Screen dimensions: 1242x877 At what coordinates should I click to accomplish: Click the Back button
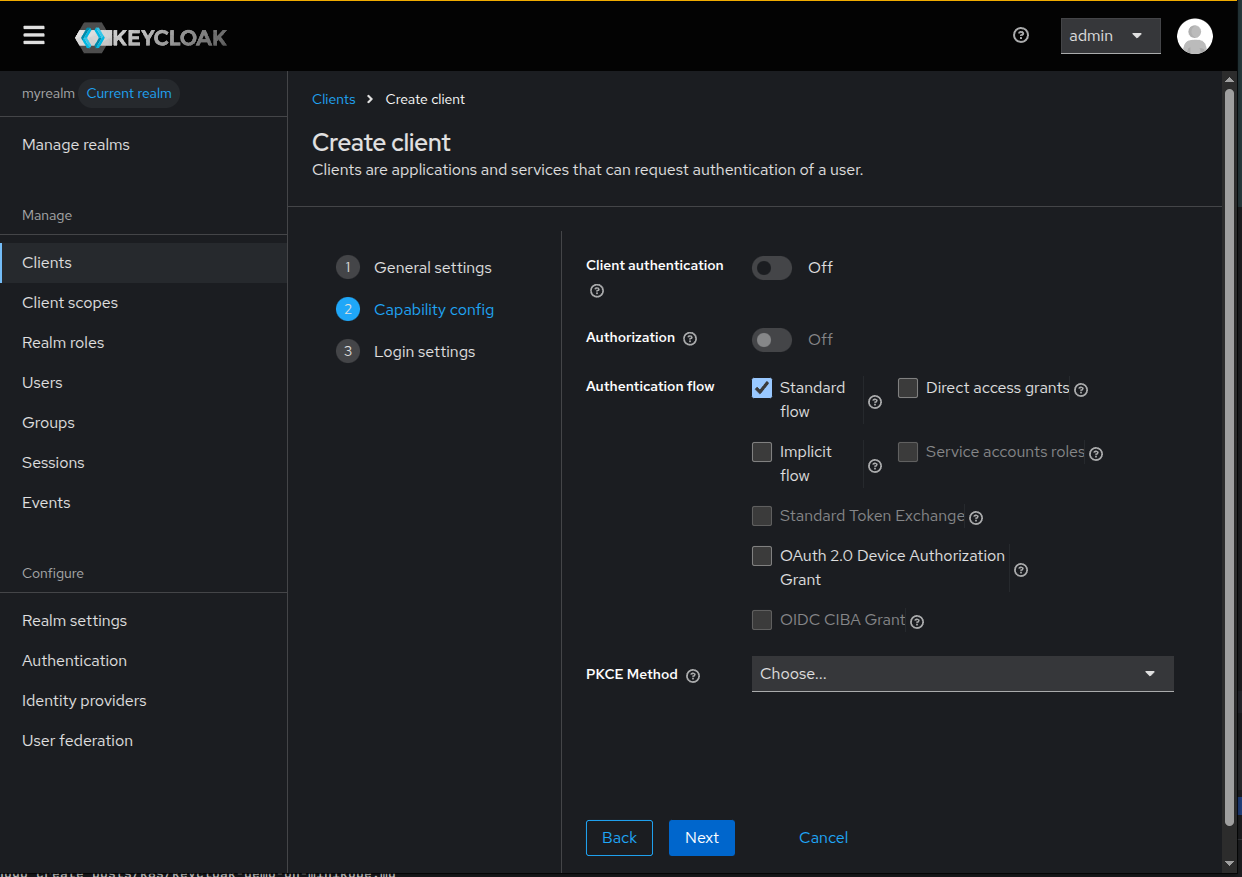(x=619, y=838)
